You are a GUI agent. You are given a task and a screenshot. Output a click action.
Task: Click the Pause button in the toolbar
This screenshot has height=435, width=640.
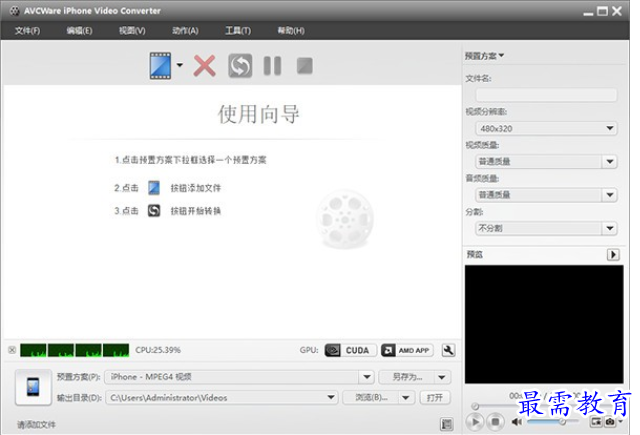point(272,66)
